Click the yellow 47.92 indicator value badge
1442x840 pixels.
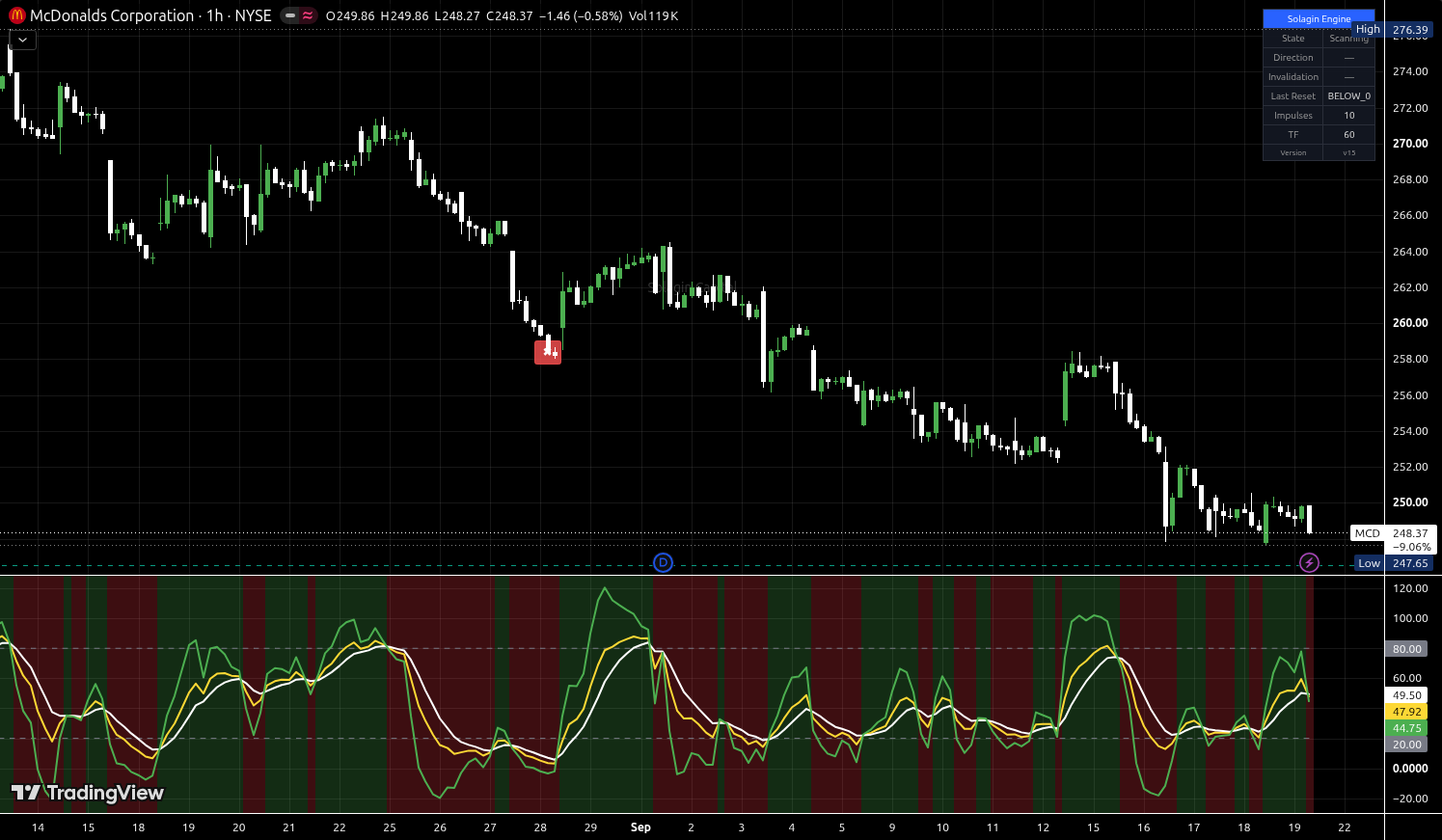coord(1407,712)
